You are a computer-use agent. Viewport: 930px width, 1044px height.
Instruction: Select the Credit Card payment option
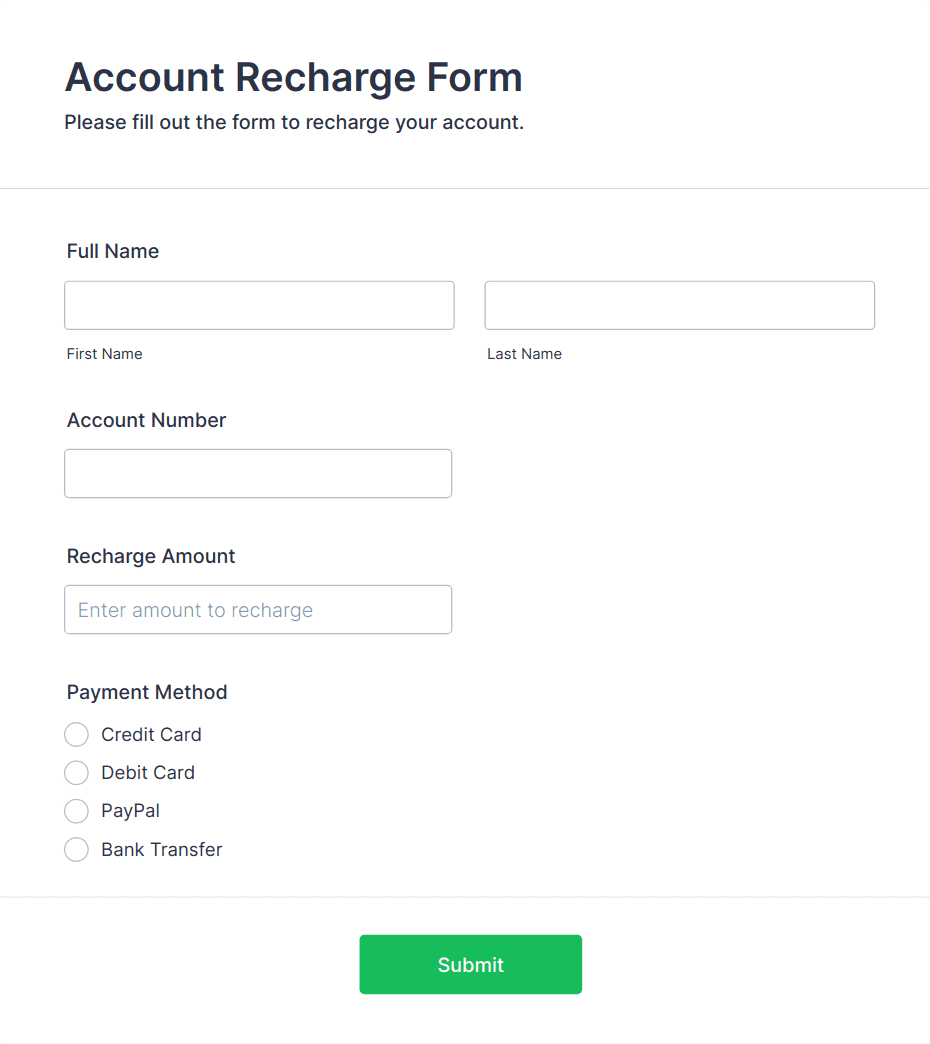76,734
